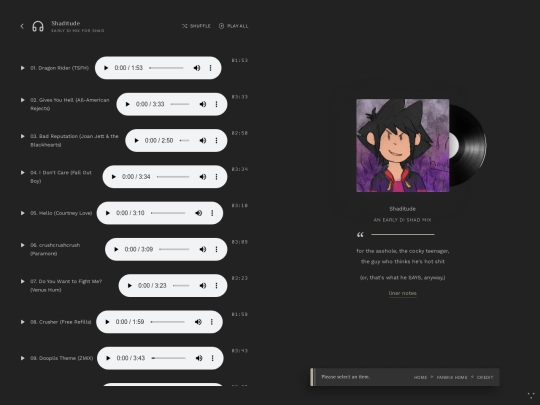Viewport: 540px width, 405px height.
Task: Play track 01 Dragon Rider from list arrow
Action: (22, 68)
